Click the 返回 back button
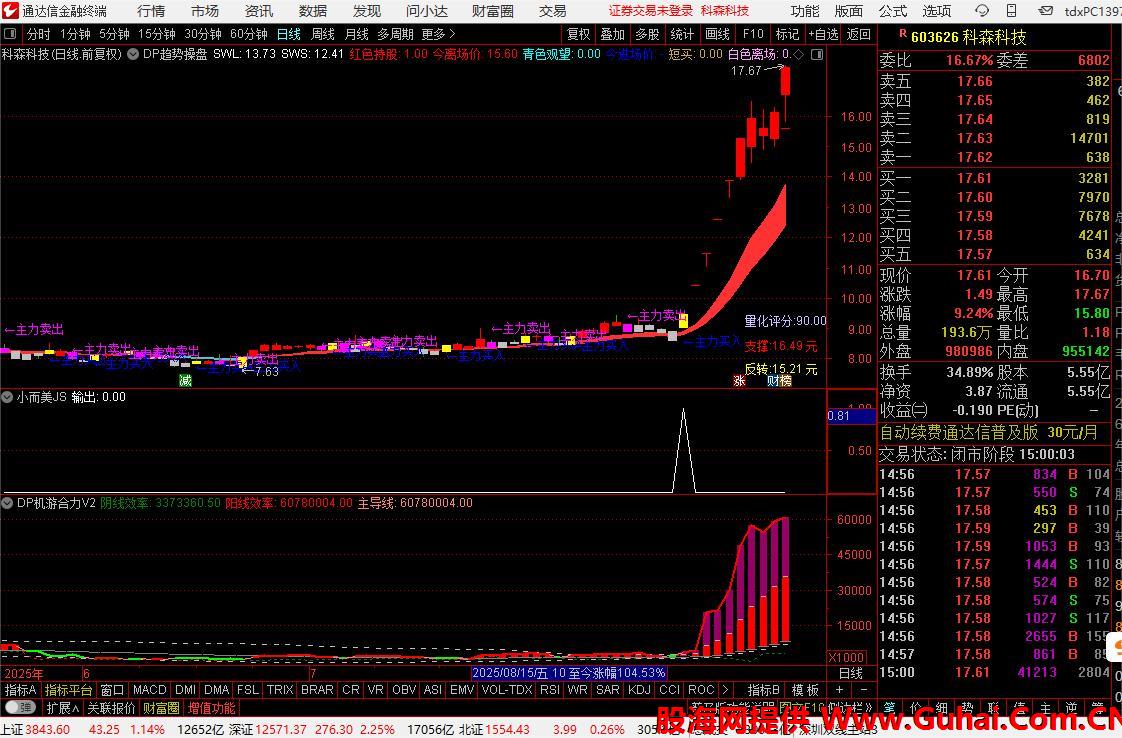The width and height of the screenshot is (1122, 738). pos(859,34)
